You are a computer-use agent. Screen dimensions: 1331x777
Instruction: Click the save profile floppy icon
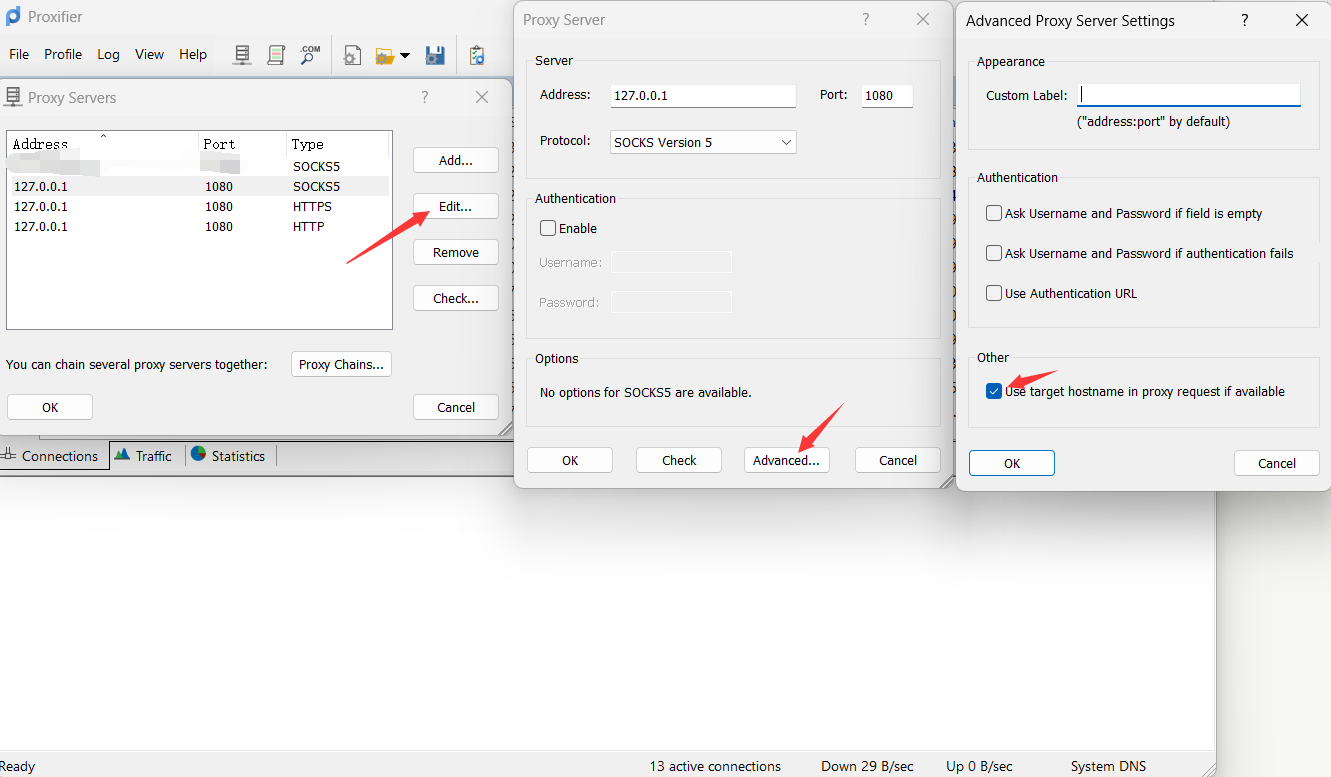coord(435,55)
